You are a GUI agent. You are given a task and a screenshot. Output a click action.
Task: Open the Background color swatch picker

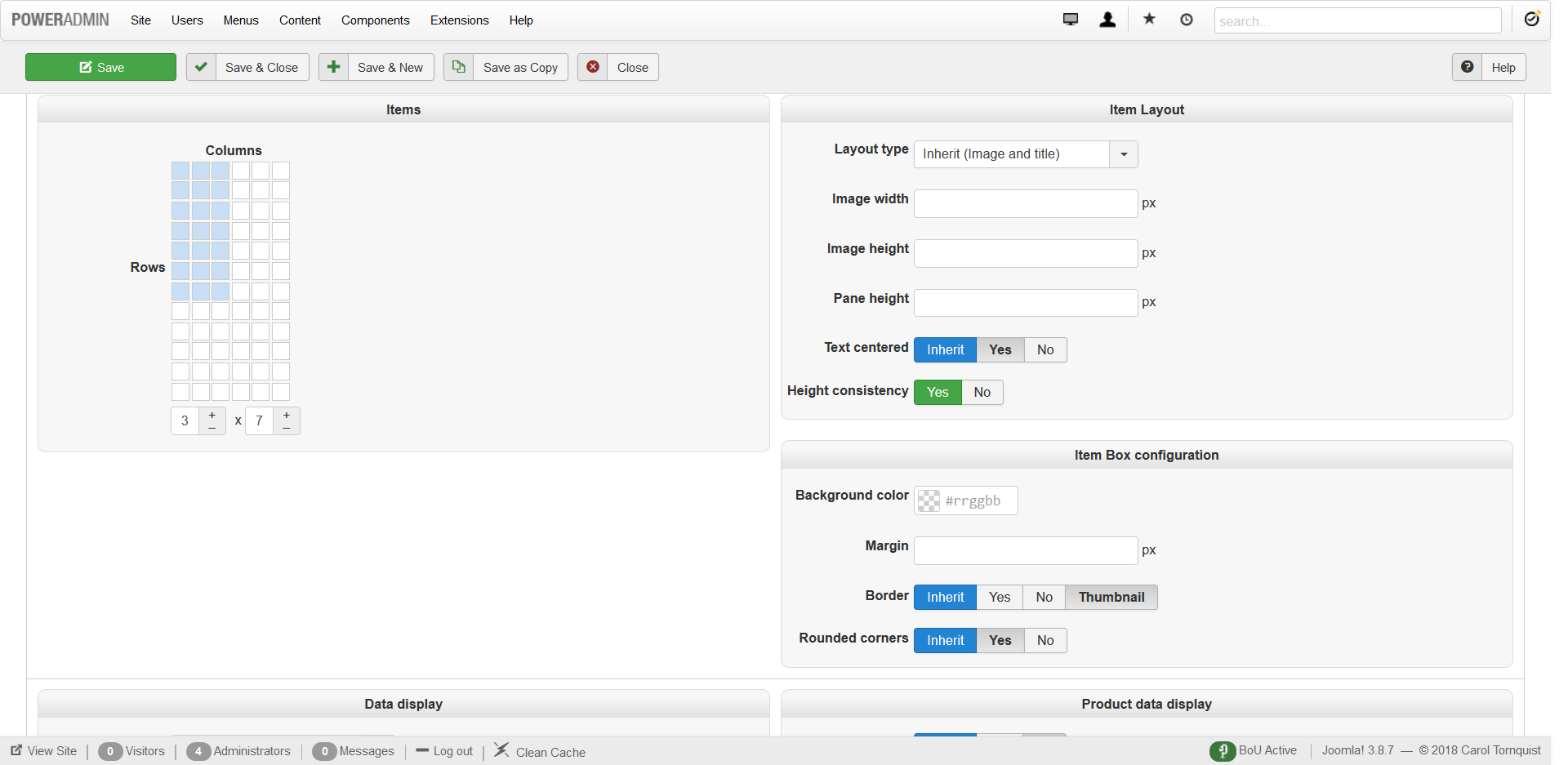point(929,500)
